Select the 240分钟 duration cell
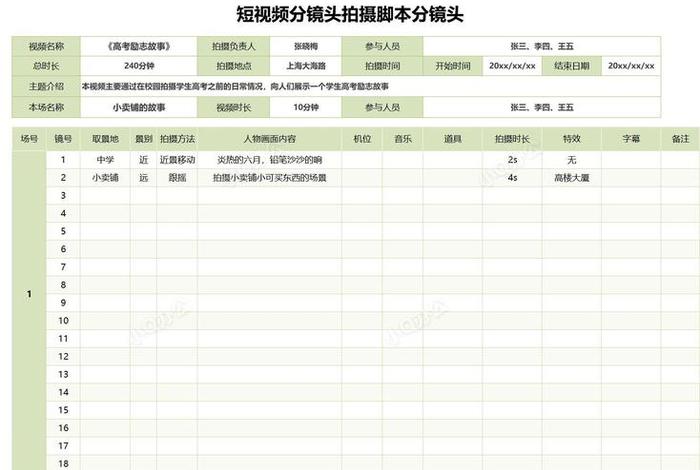700x470 pixels. (x=139, y=66)
